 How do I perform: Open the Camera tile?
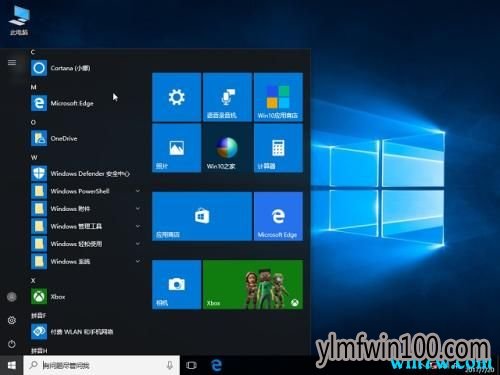(177, 285)
